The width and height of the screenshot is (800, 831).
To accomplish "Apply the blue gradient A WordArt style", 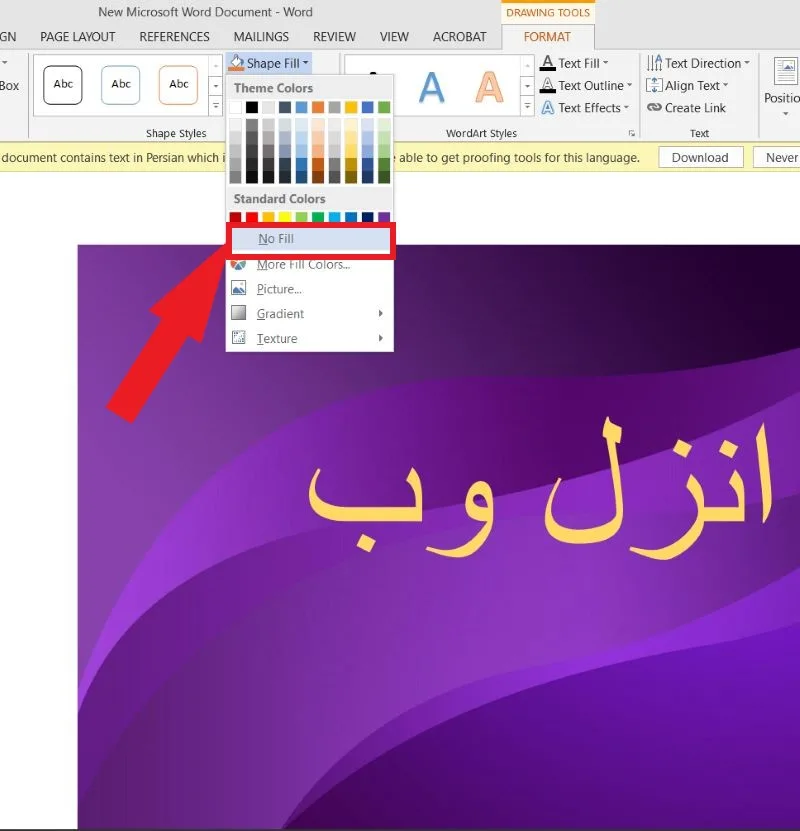I will tap(431, 87).
